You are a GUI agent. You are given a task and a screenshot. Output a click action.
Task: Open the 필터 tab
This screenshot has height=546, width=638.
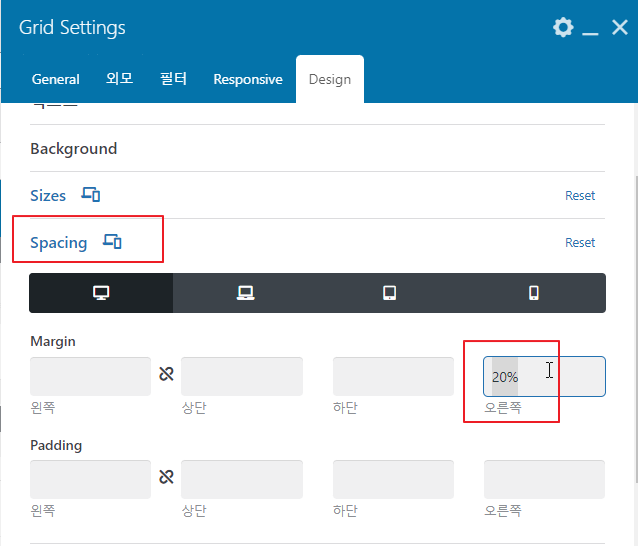tap(173, 79)
